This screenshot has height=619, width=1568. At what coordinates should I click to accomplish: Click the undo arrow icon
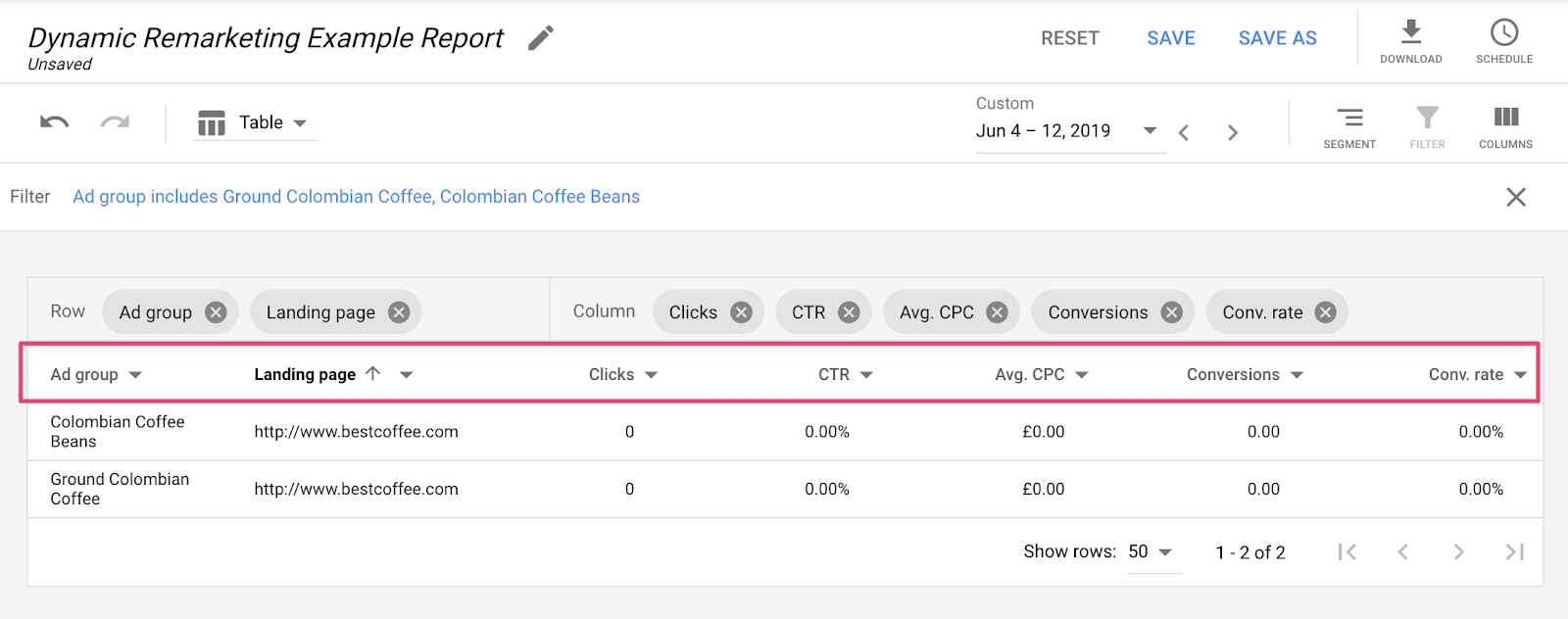point(55,122)
